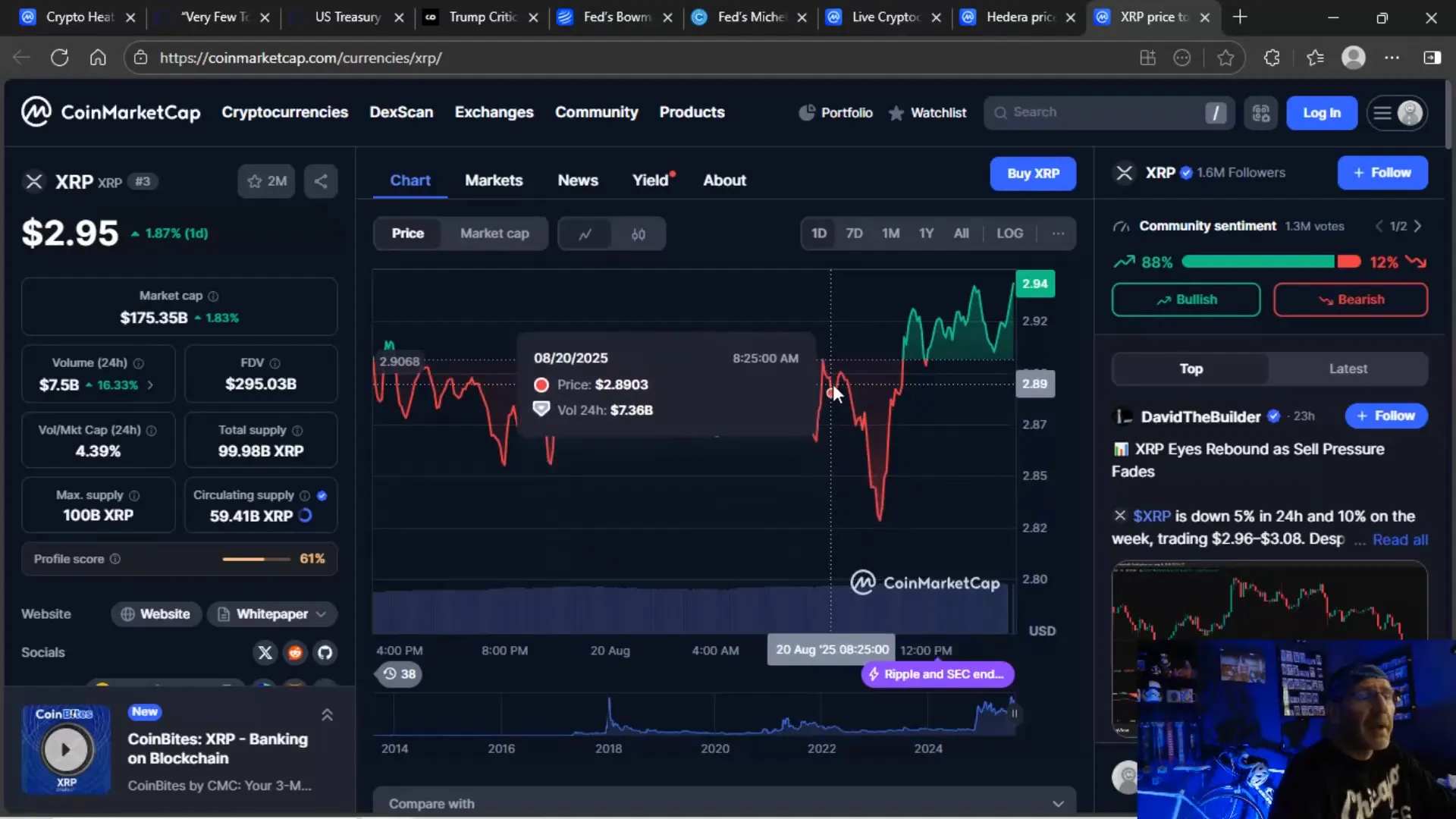Select the Market cap chart toggle
1456x819 pixels.
494,234
